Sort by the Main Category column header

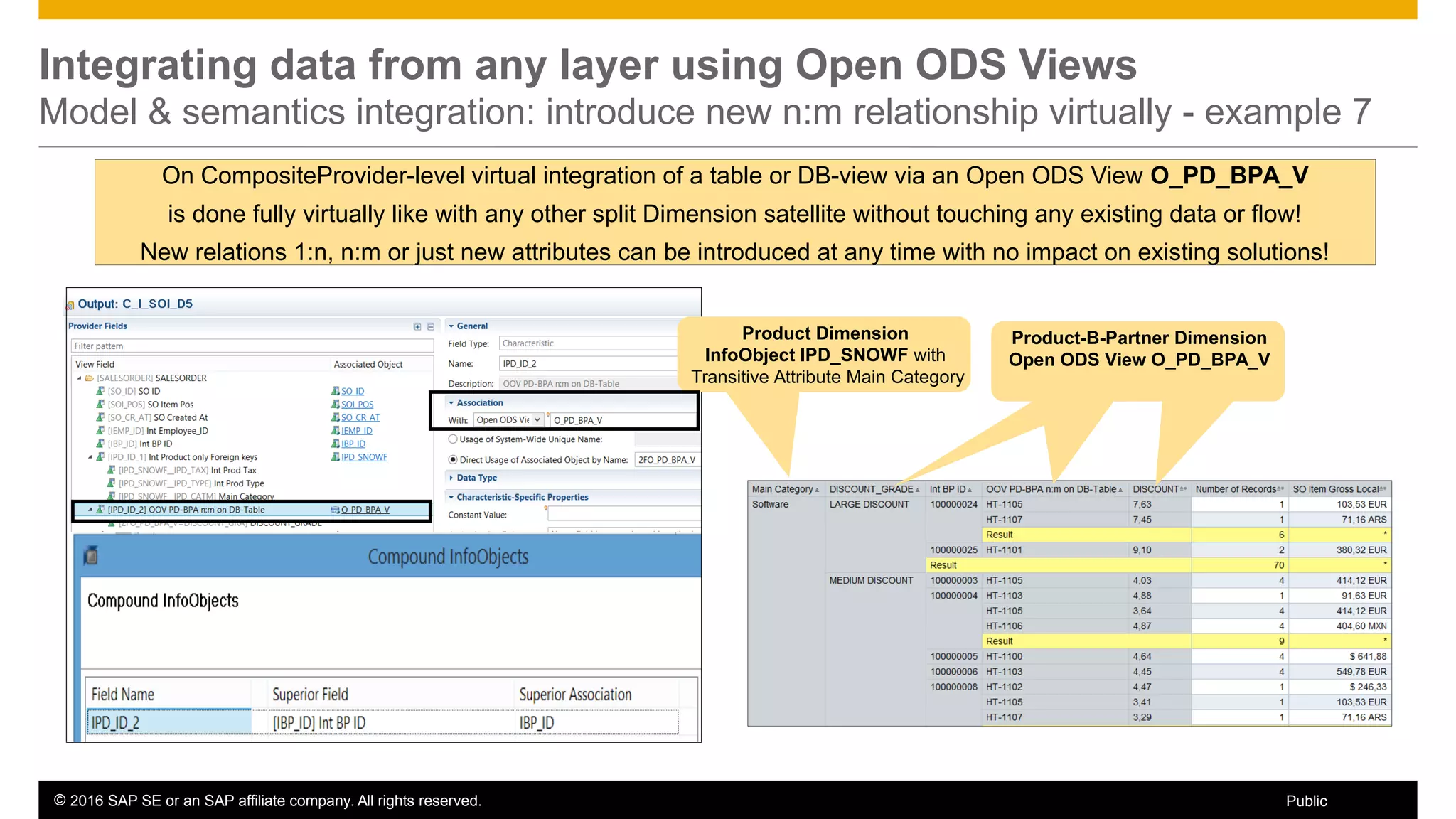click(785, 489)
